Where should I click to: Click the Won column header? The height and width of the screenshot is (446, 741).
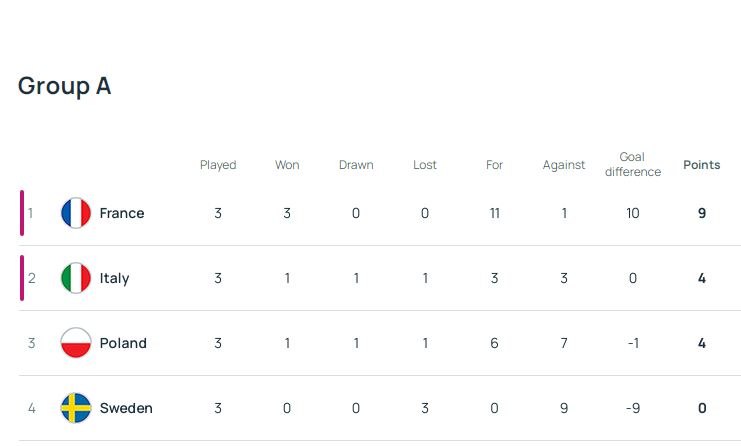[x=287, y=165]
